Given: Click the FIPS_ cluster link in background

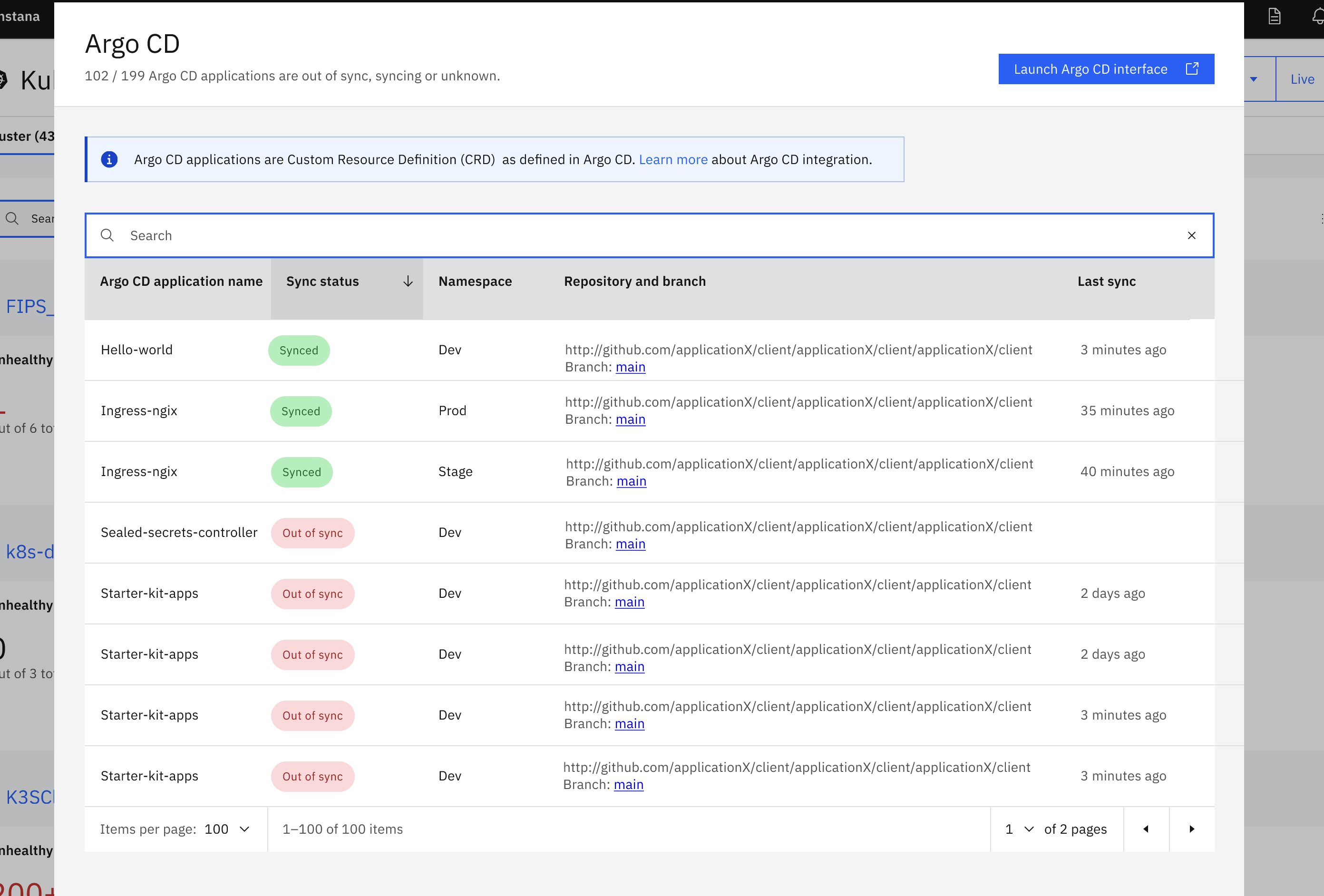Looking at the screenshot, I should point(29,306).
